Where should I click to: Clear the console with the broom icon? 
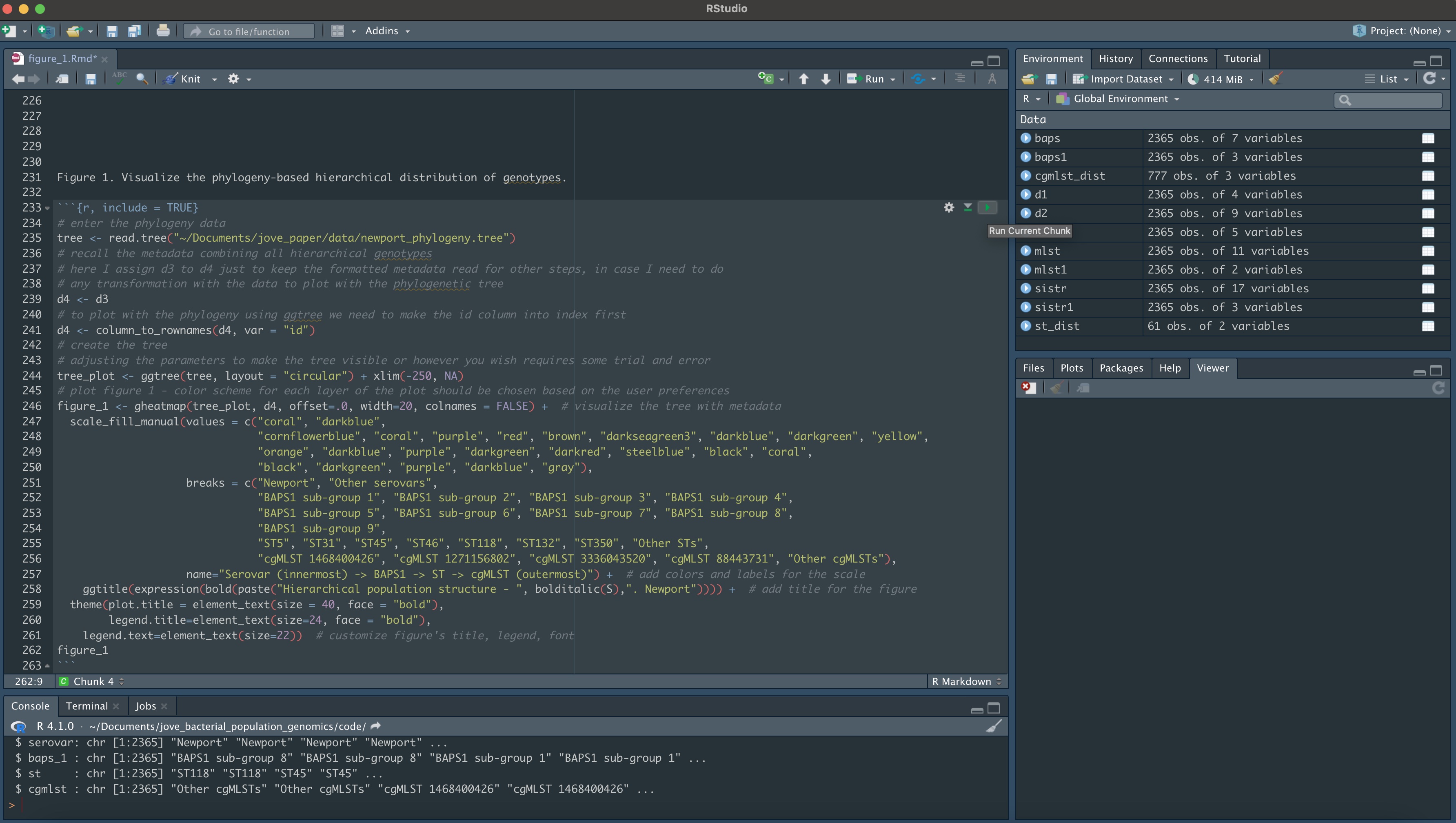point(994,726)
